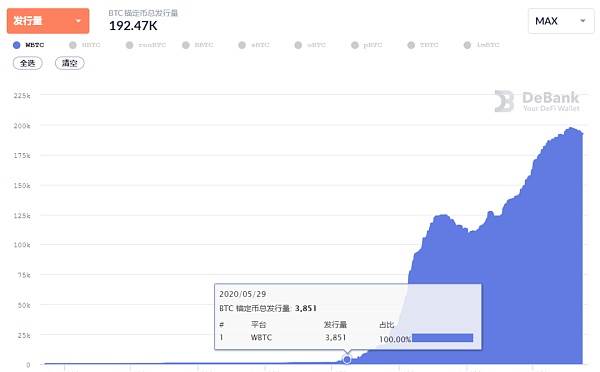Show the pBTC series legend item

click(367, 45)
